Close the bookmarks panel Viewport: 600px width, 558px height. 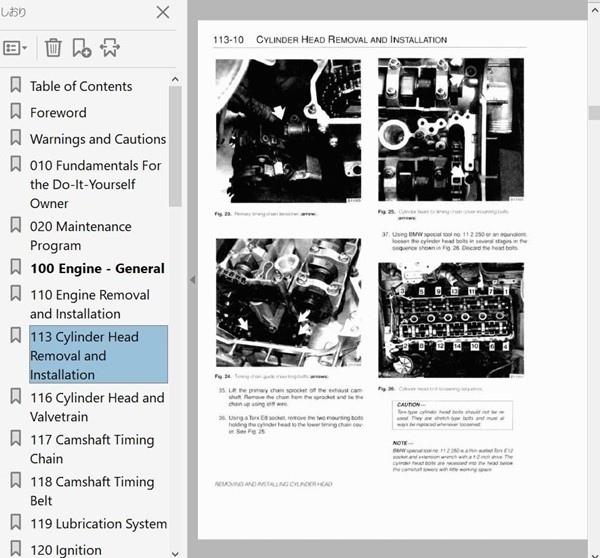click(163, 12)
